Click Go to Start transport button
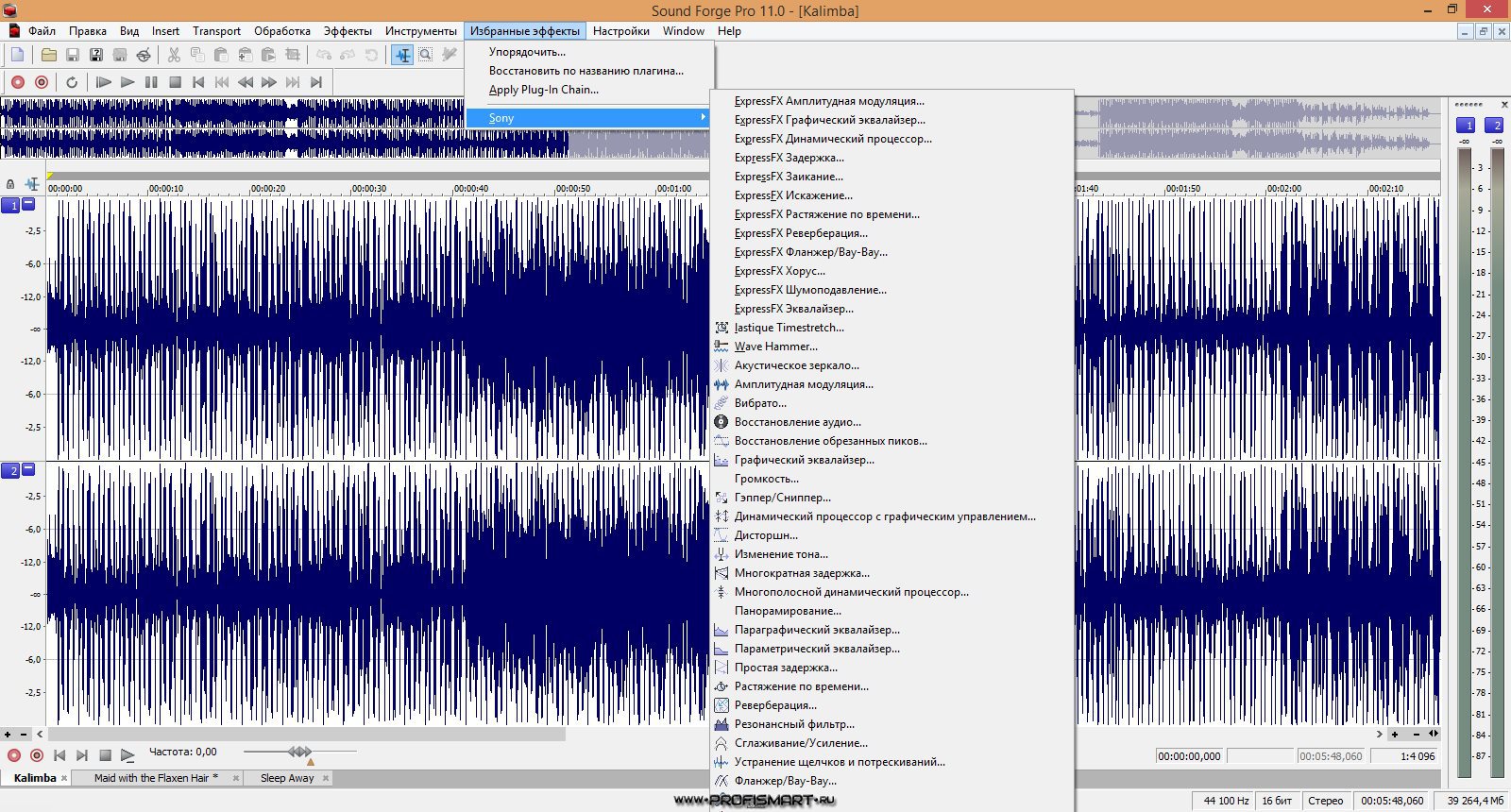The height and width of the screenshot is (812, 1511). 198,82
